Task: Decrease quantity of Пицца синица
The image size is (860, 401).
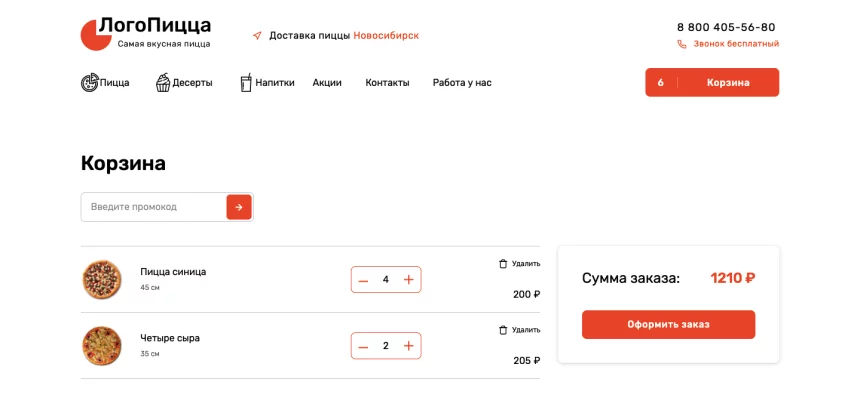Action: [363, 280]
